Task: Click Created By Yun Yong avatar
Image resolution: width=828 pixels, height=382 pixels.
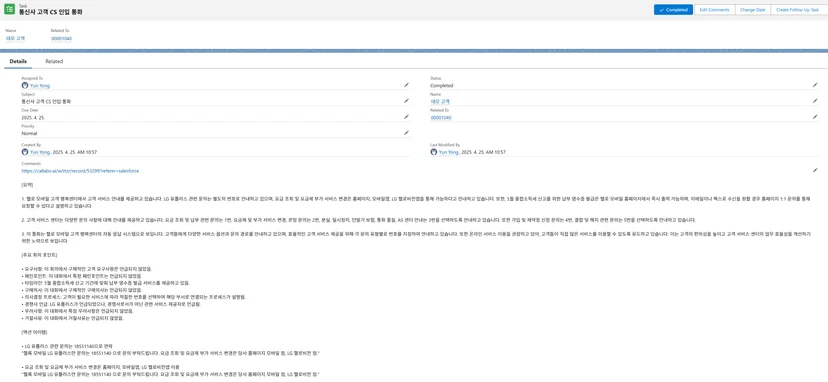Action: [x=25, y=152]
